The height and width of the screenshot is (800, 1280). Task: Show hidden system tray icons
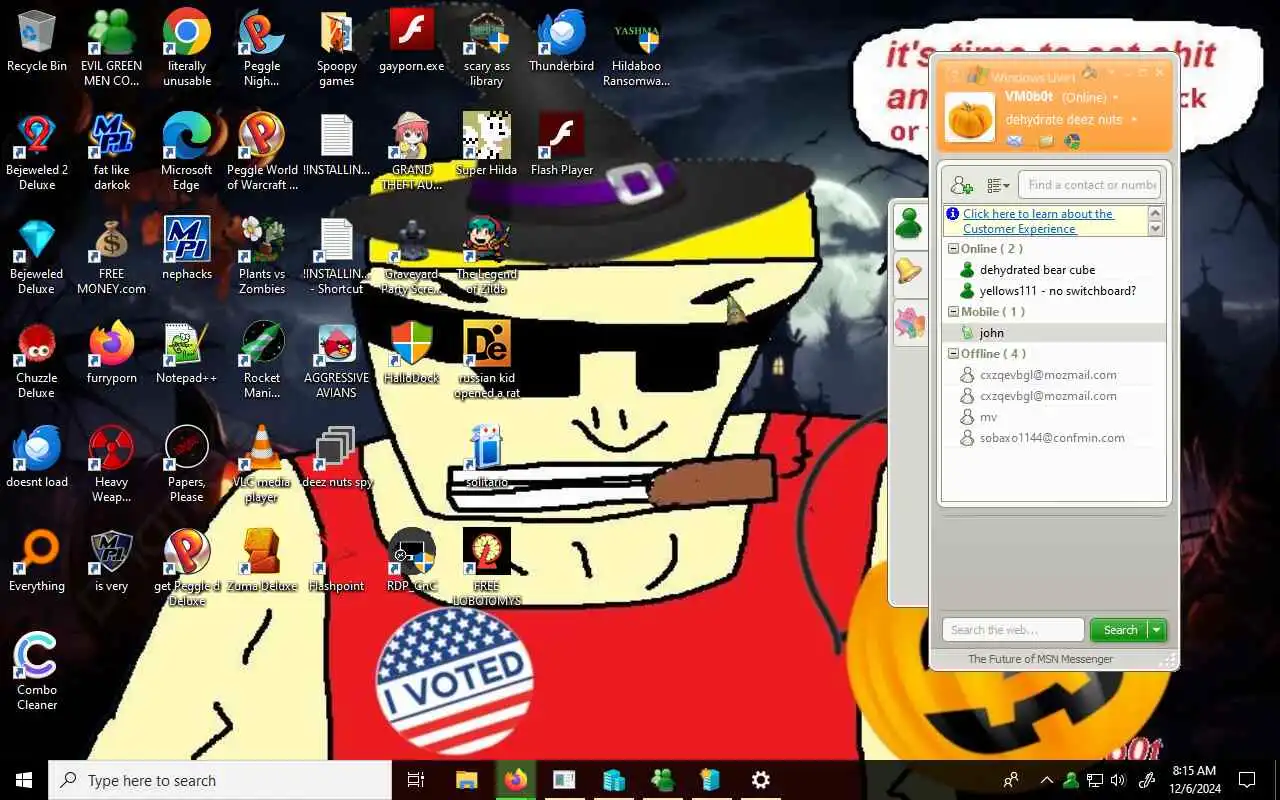point(1046,780)
